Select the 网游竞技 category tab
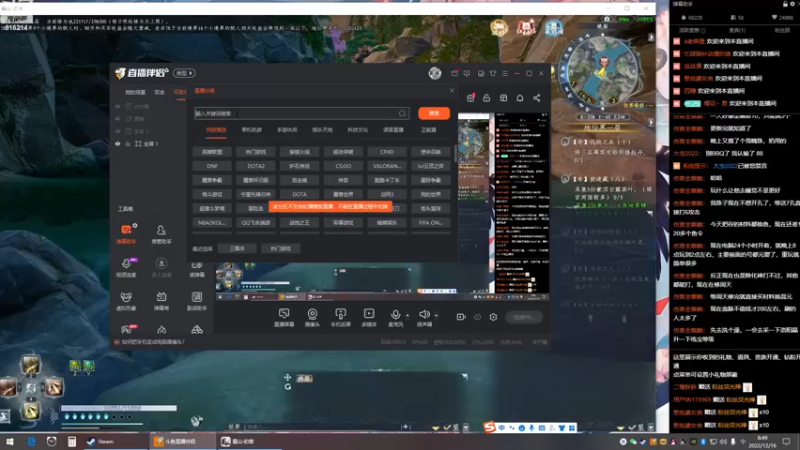 [x=216, y=130]
